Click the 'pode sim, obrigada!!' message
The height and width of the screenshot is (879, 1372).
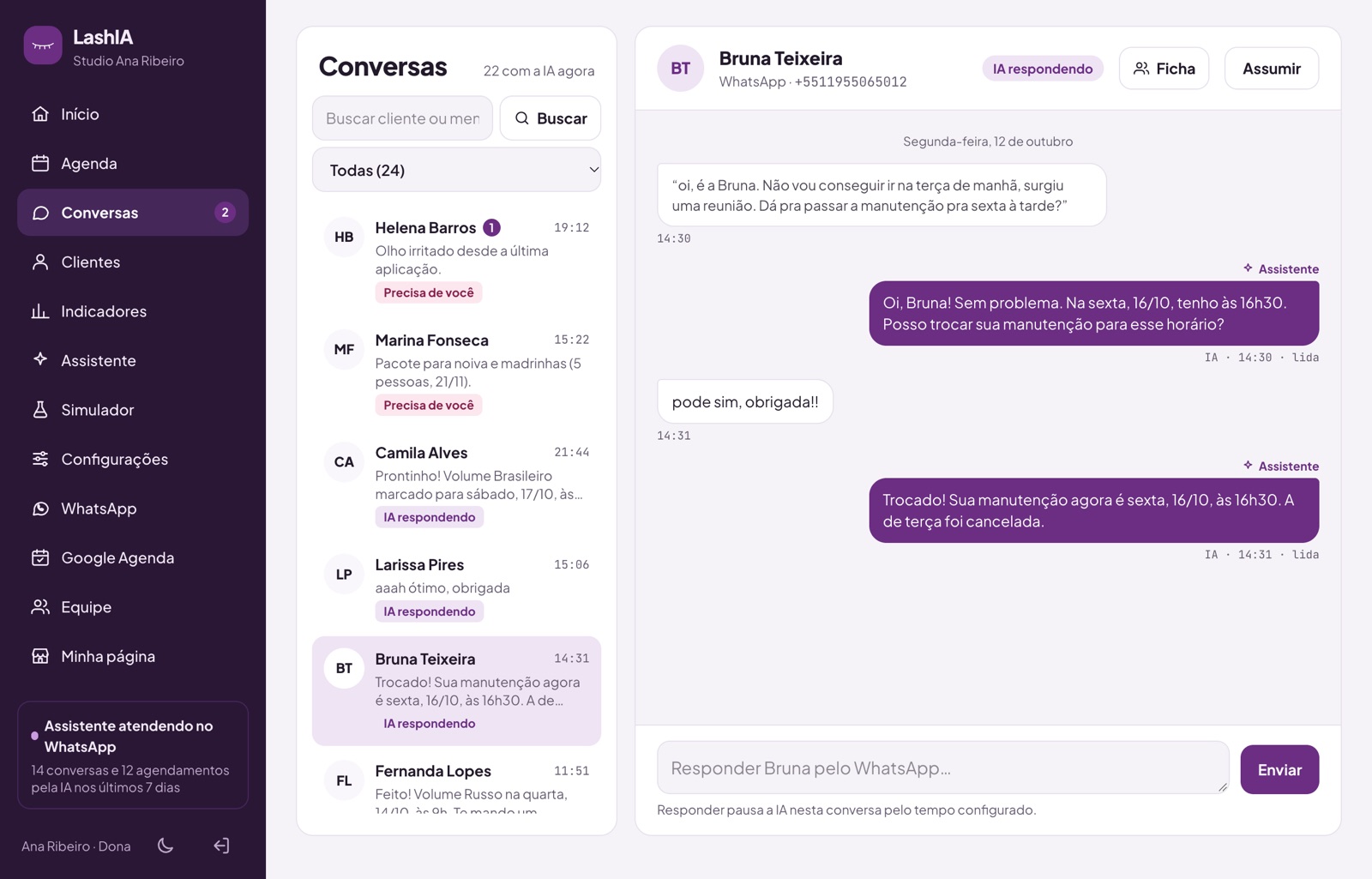745,401
